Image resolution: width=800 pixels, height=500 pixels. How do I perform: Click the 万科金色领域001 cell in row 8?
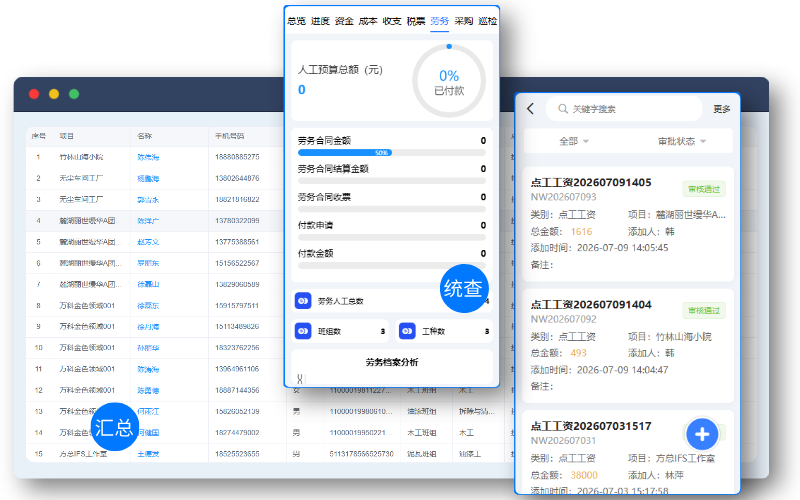[87, 306]
